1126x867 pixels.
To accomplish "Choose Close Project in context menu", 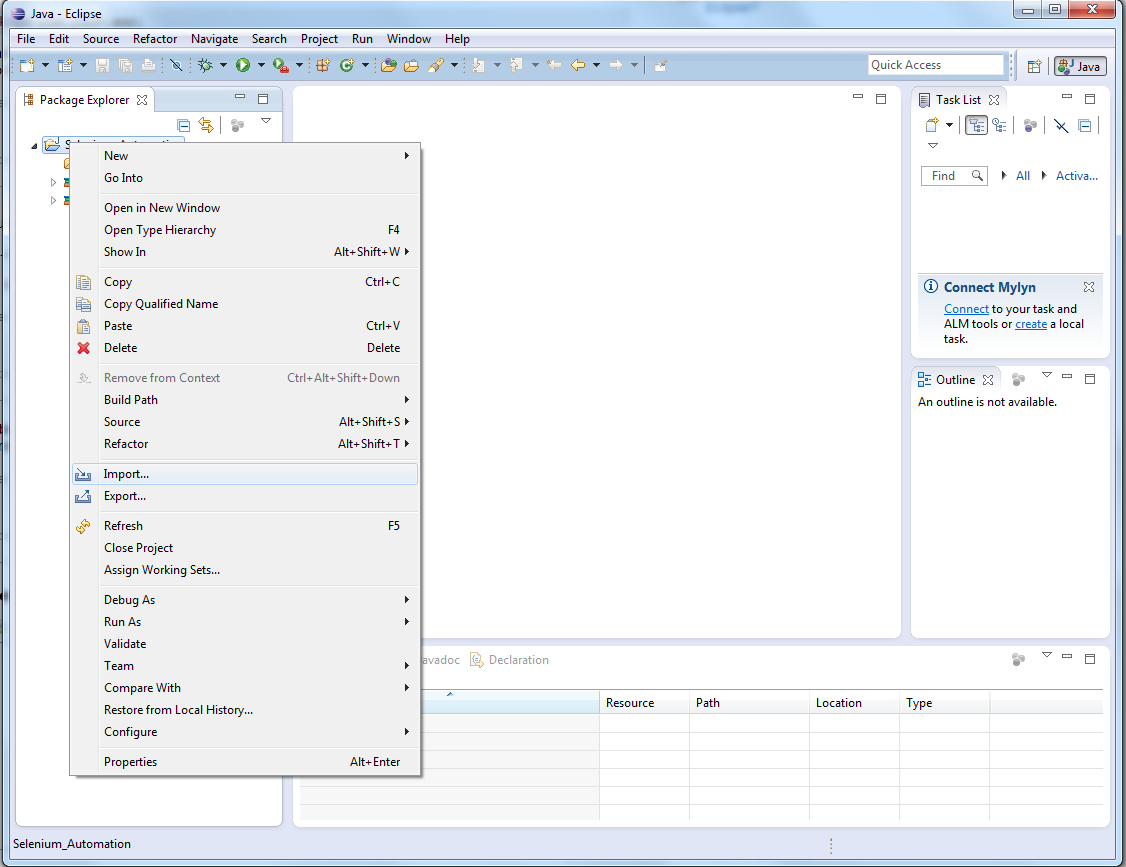I will click(245, 548).
